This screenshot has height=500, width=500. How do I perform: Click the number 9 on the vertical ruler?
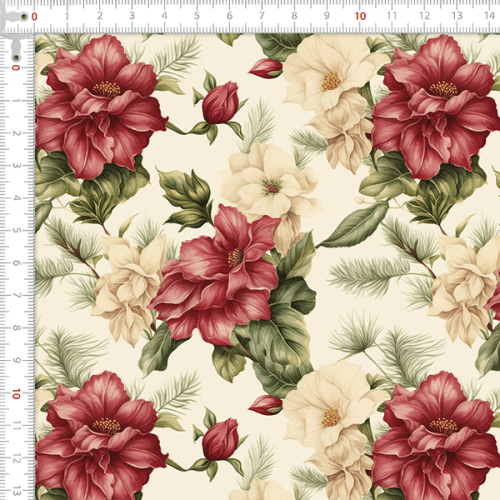pyautogui.click(x=16, y=360)
